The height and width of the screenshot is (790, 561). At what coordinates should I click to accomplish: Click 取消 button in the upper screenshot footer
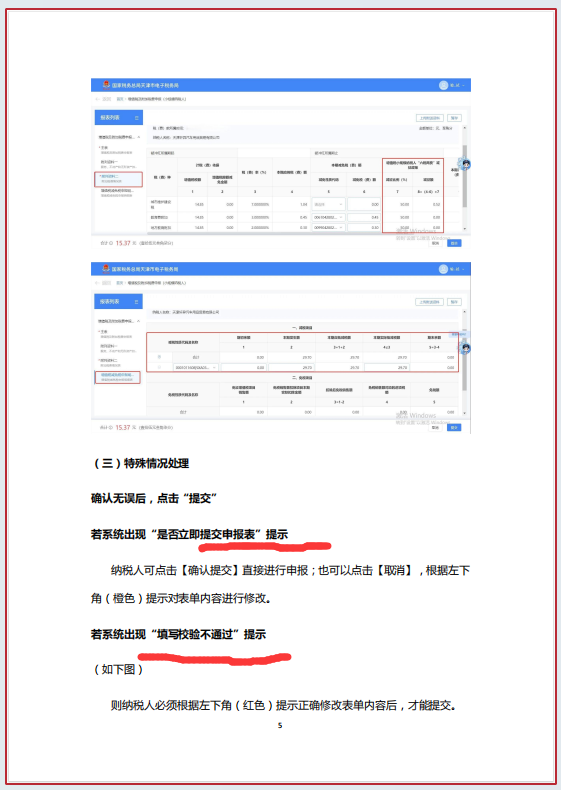click(x=435, y=243)
